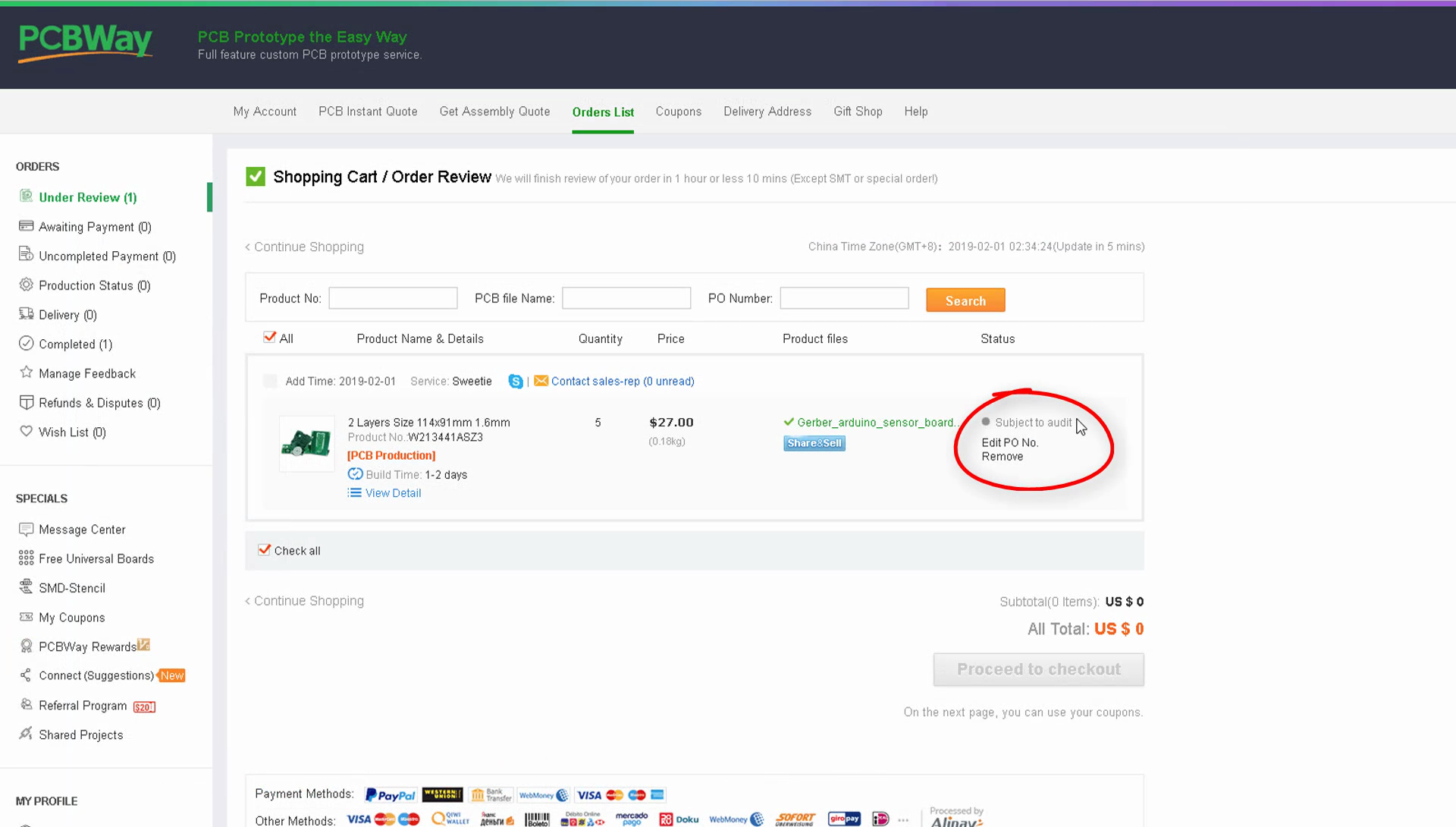Click the Share&Sell blue badge
Viewport: 1456px width, 827px height.
tap(814, 443)
